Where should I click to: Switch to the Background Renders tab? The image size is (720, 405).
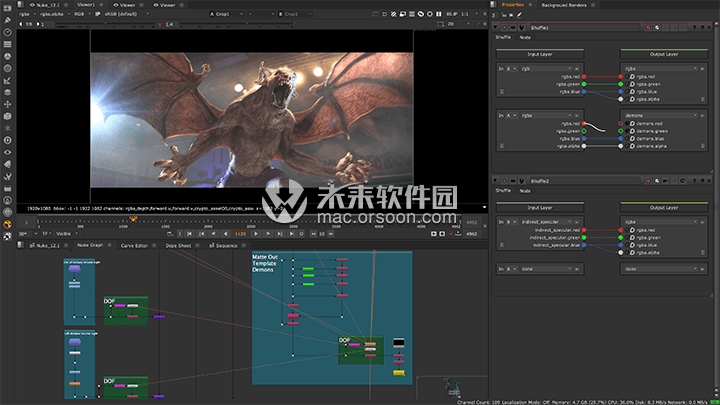pos(564,5)
